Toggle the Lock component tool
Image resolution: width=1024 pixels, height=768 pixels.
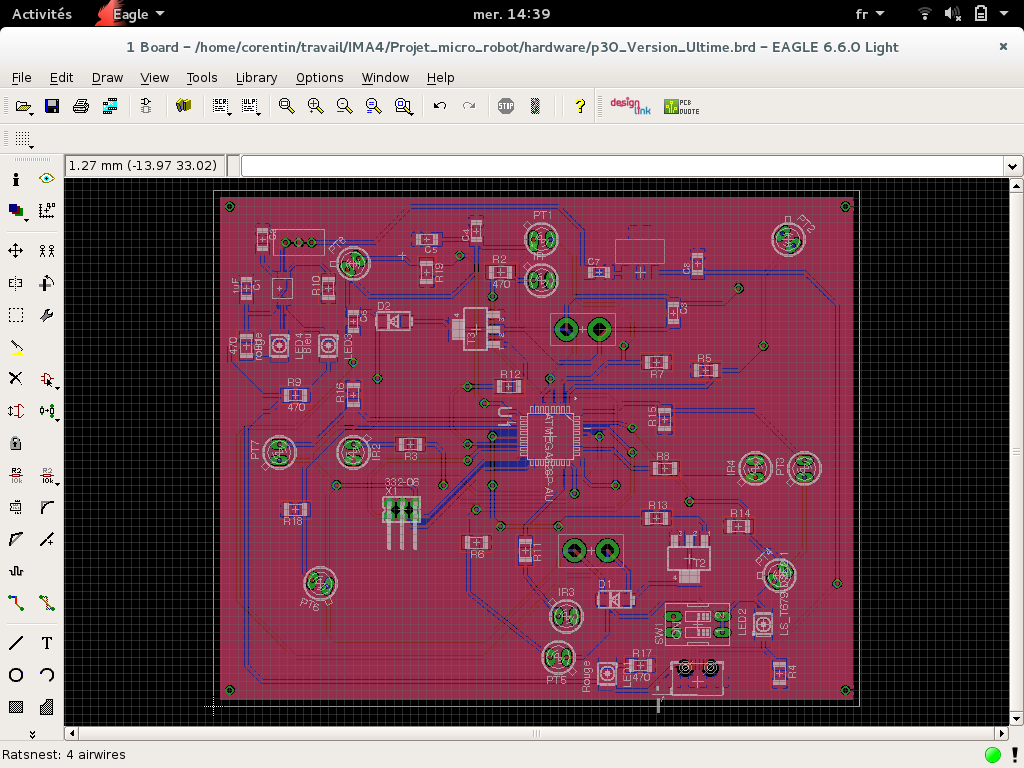(x=16, y=443)
